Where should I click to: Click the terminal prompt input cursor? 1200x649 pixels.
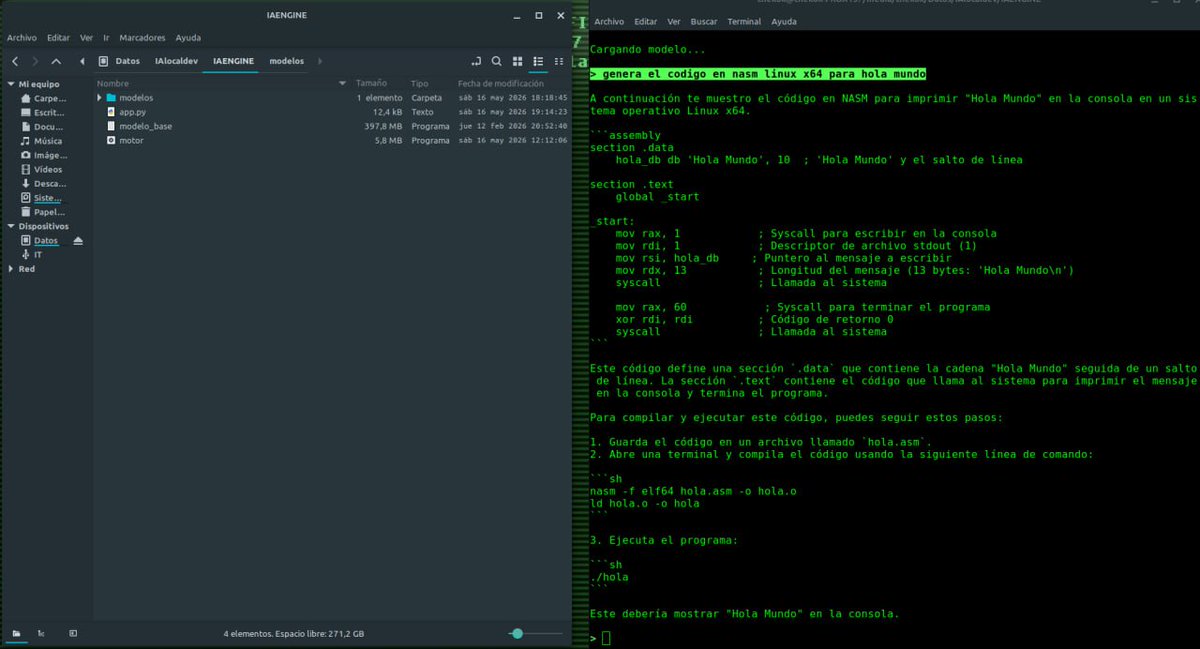606,638
